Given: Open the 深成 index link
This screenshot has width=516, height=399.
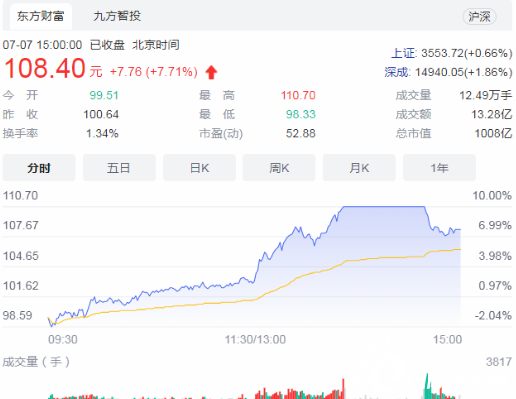Looking at the screenshot, I should [x=396, y=72].
